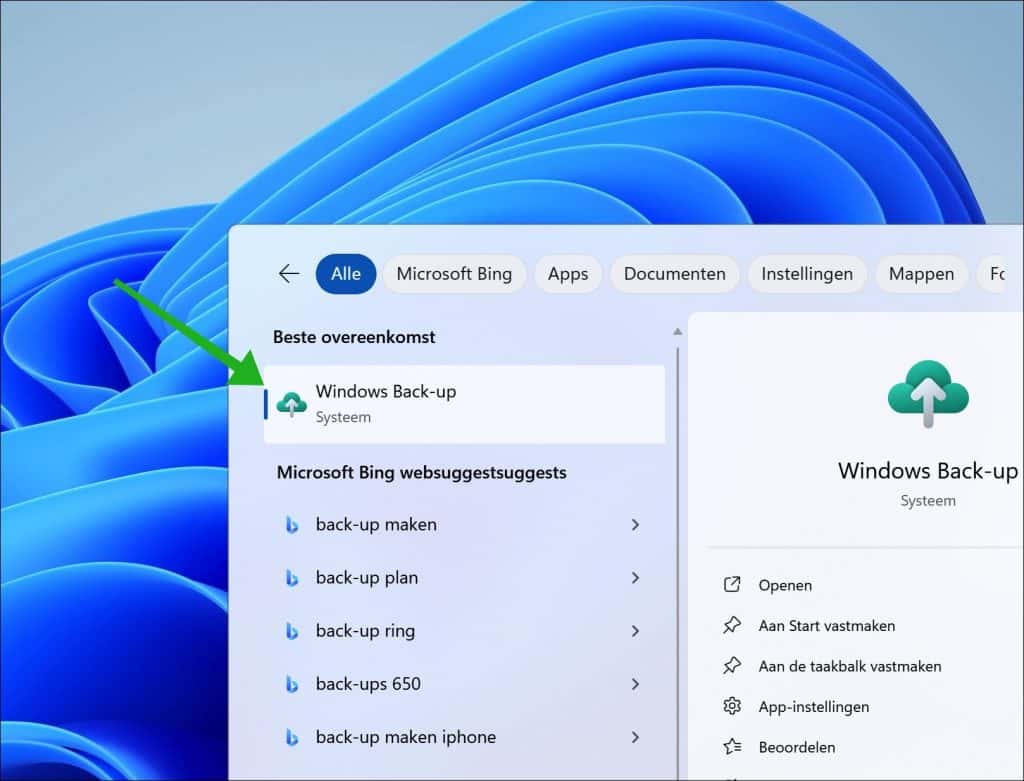1024x781 pixels.
Task: Select the back-ups 650 web suggestion text
Action: 368,684
